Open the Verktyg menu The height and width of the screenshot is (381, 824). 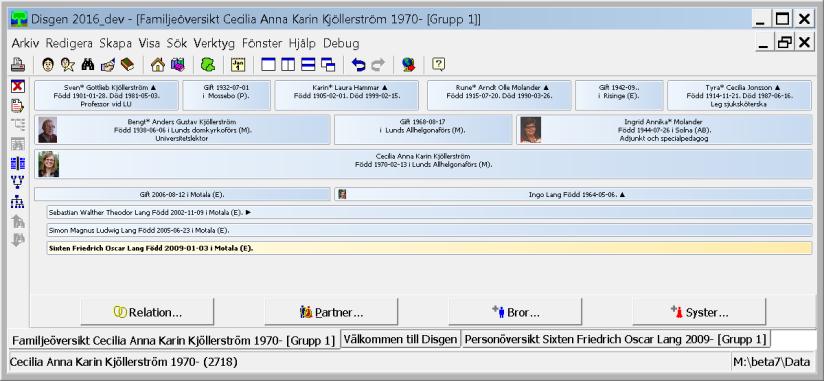[x=214, y=43]
